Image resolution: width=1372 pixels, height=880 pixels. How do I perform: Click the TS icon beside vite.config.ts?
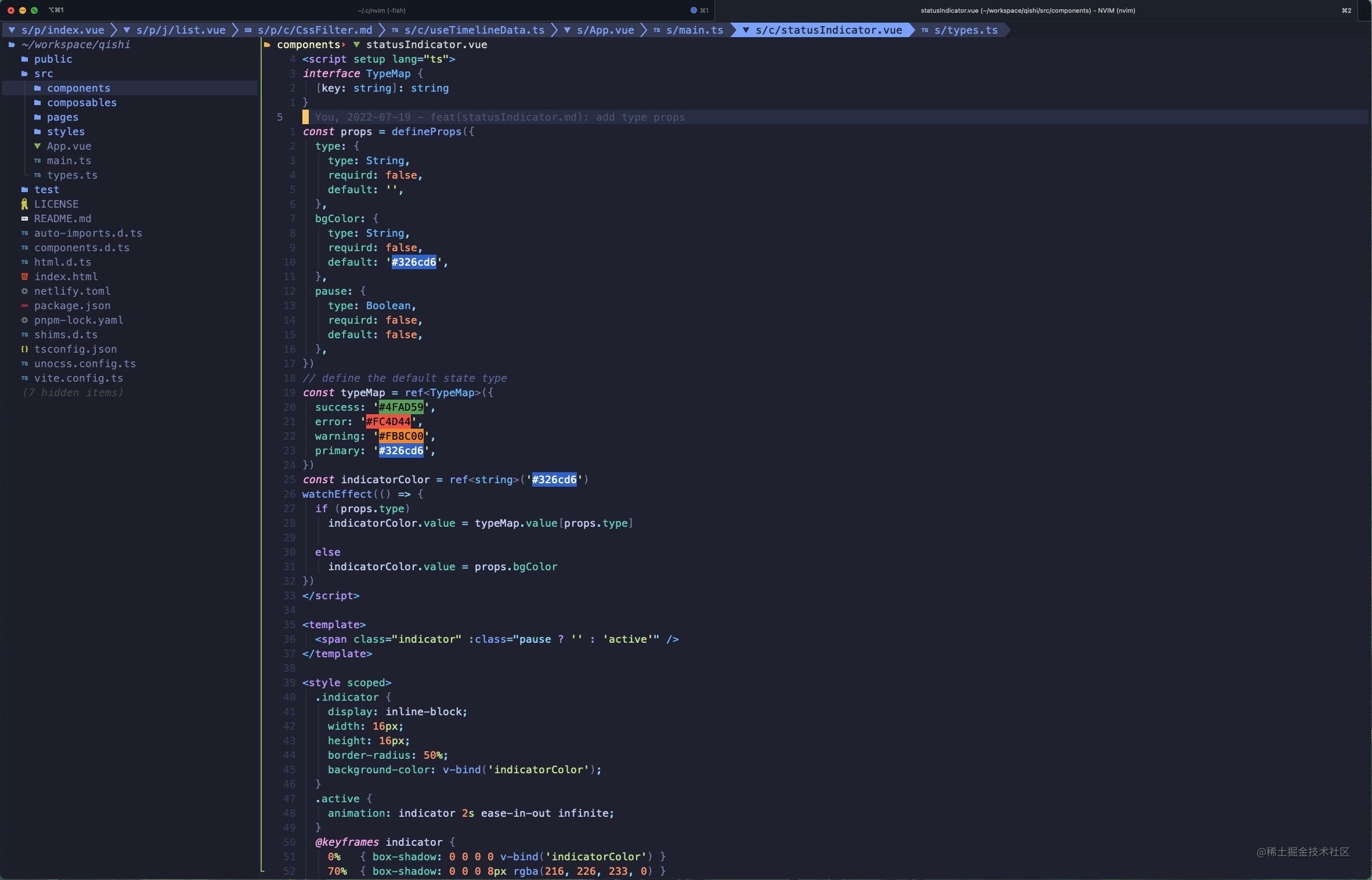click(24, 378)
